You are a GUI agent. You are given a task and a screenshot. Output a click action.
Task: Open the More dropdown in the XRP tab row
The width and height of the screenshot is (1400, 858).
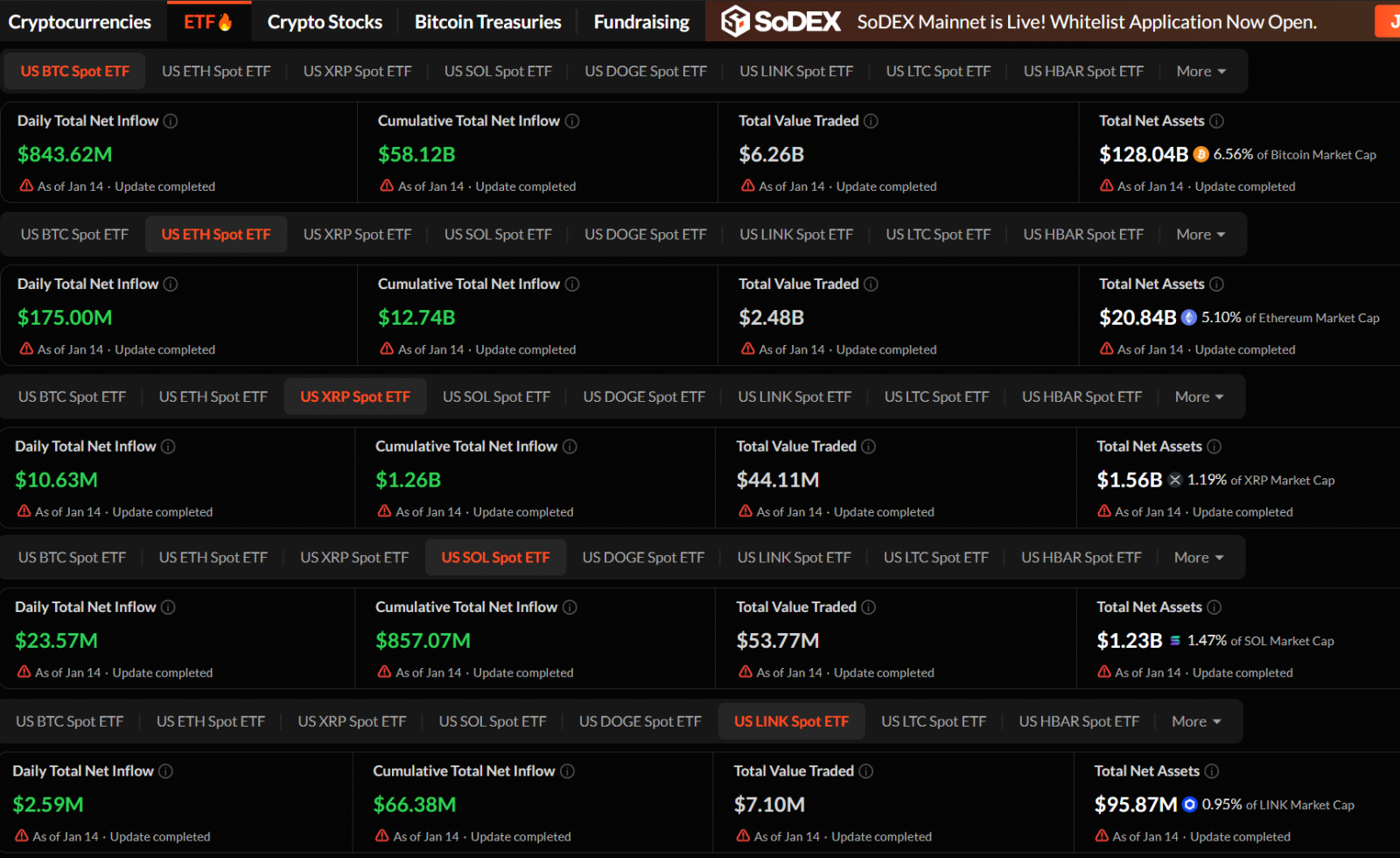pos(1199,397)
